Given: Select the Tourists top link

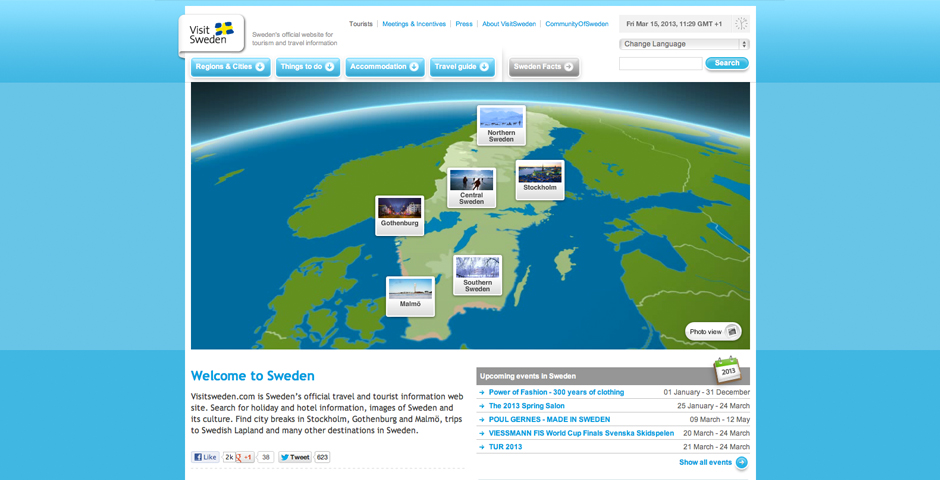Looking at the screenshot, I should pyautogui.click(x=361, y=24).
